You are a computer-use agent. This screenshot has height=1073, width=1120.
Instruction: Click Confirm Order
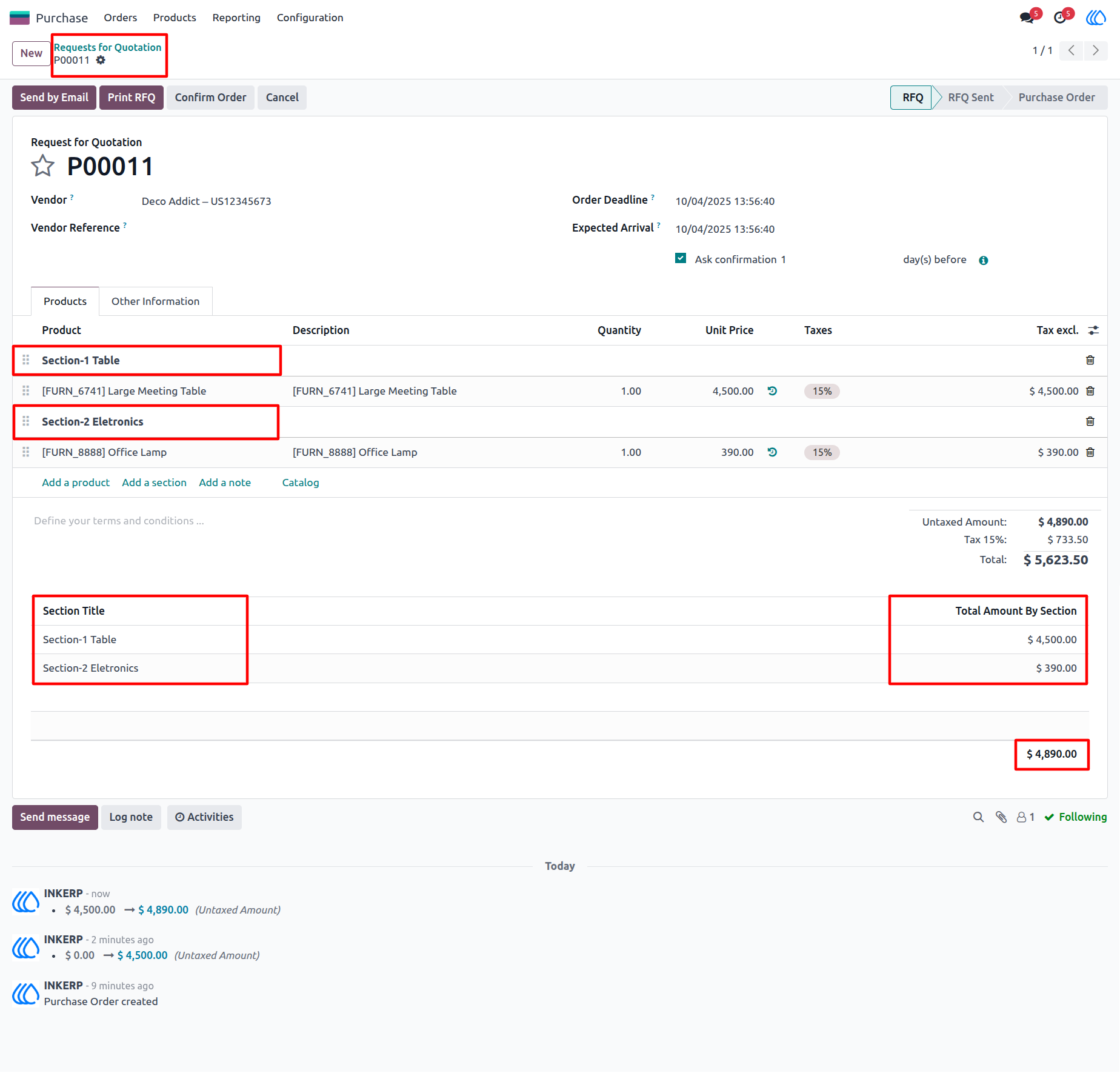coord(210,98)
